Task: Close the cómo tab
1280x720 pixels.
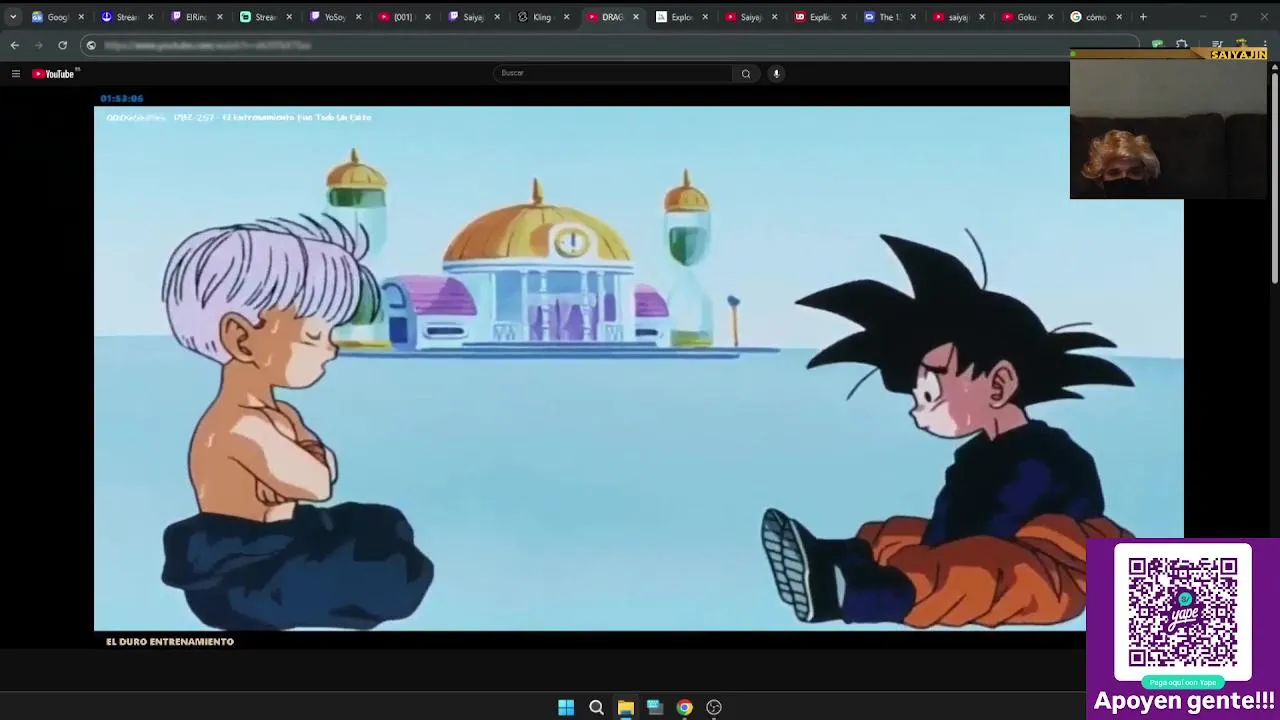Action: tap(1119, 17)
